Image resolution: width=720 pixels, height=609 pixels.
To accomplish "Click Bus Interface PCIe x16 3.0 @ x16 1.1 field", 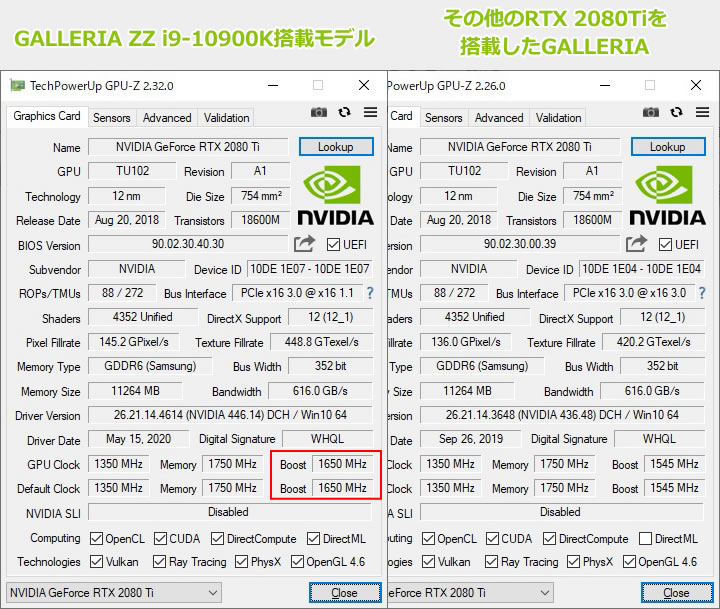I will [x=297, y=293].
